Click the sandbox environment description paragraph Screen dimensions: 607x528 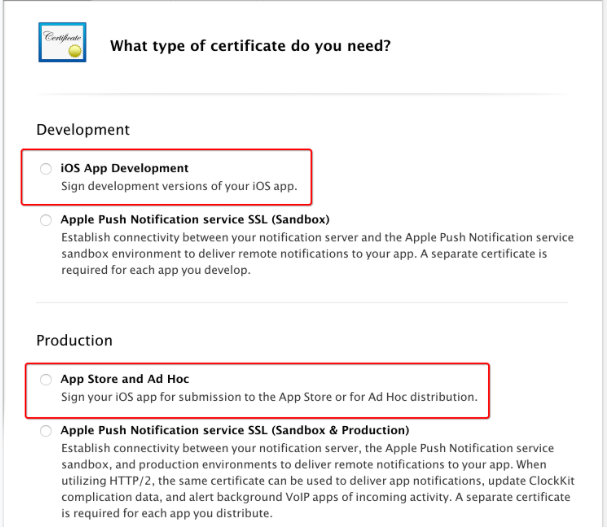tap(317, 254)
